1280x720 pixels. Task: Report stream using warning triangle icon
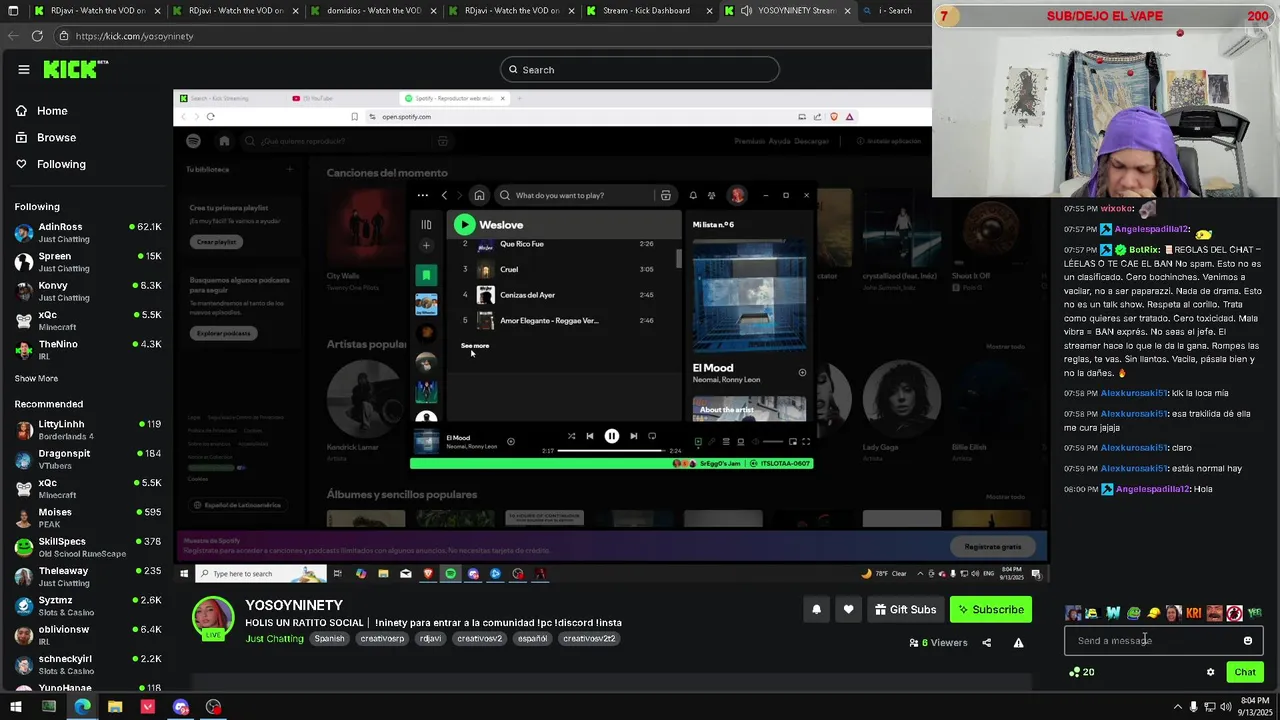click(1018, 643)
